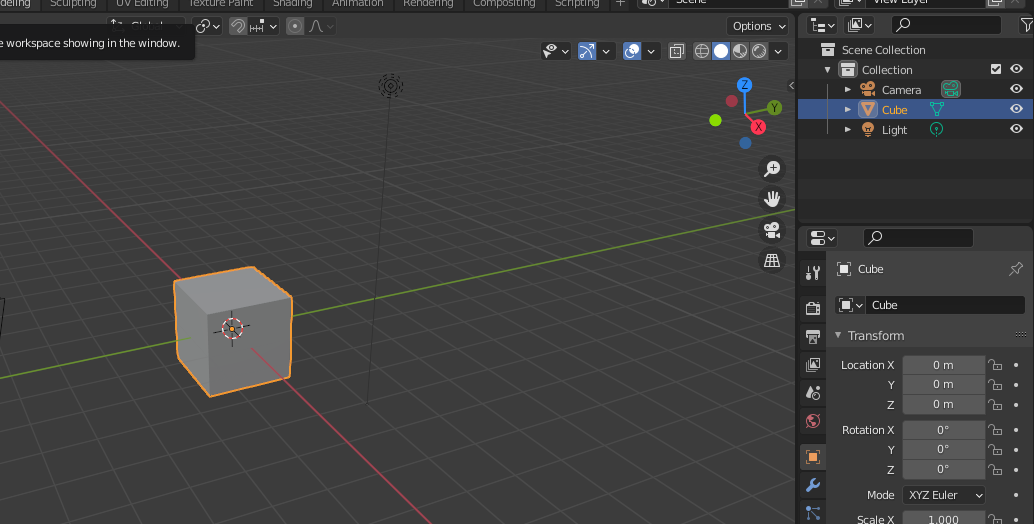Click the Rotation Y value field
Screen dimensions: 1034x524
pyautogui.click(x=943, y=450)
